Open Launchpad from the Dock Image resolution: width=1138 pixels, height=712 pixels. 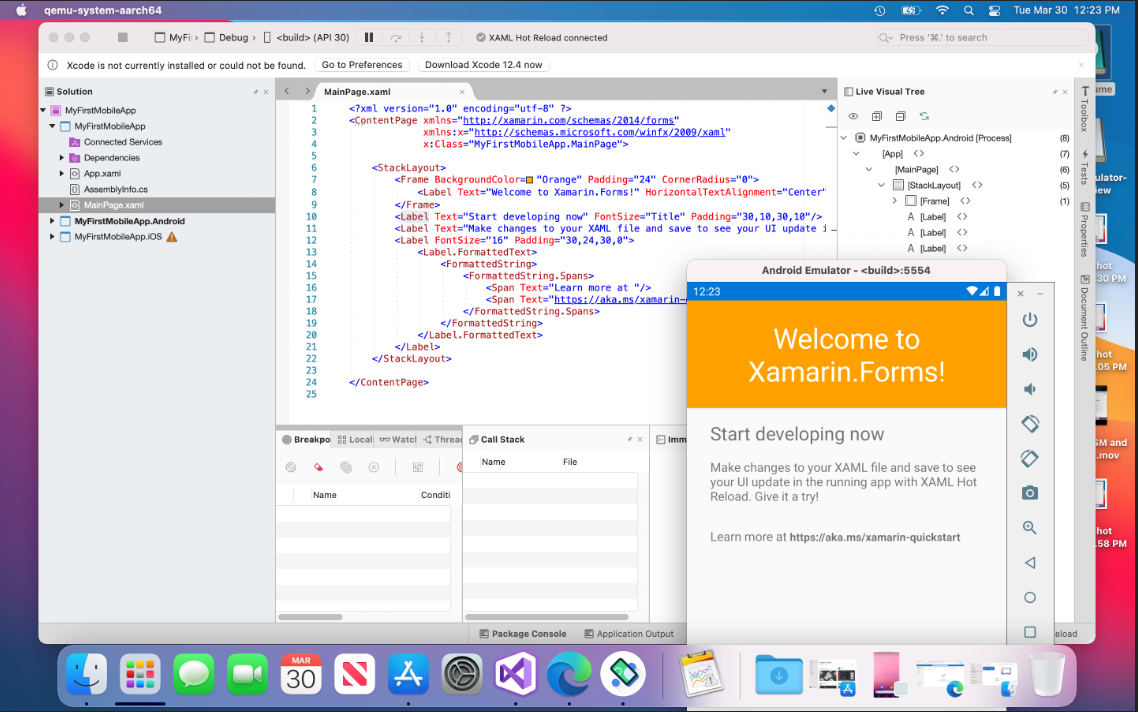[x=140, y=674]
